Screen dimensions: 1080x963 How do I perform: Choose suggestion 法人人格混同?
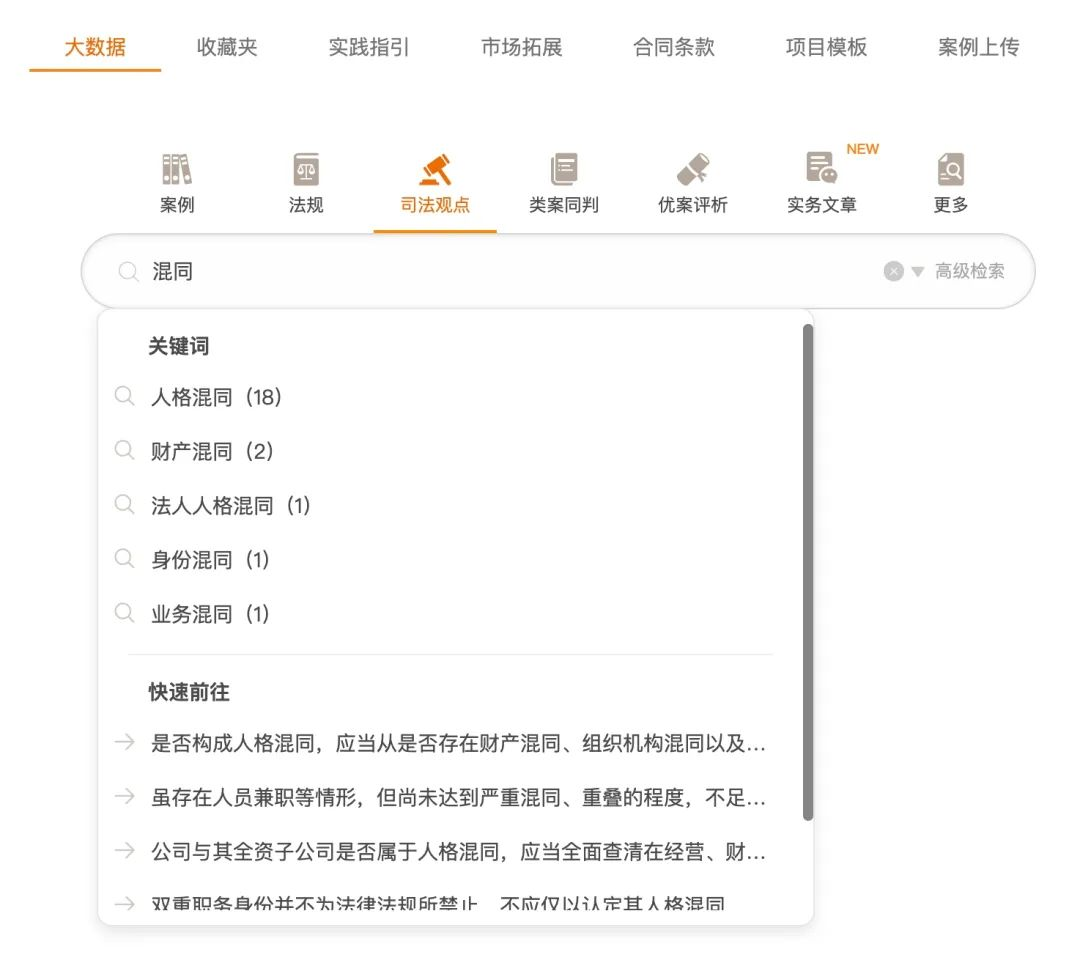click(227, 505)
